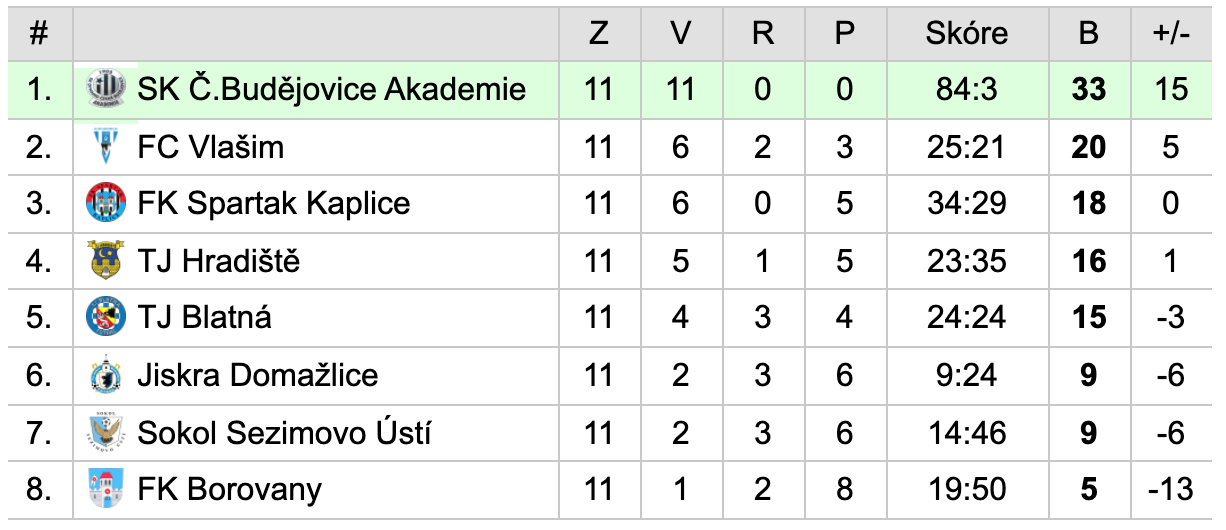Open the Jiskra Domažlice team name

pos(258,376)
